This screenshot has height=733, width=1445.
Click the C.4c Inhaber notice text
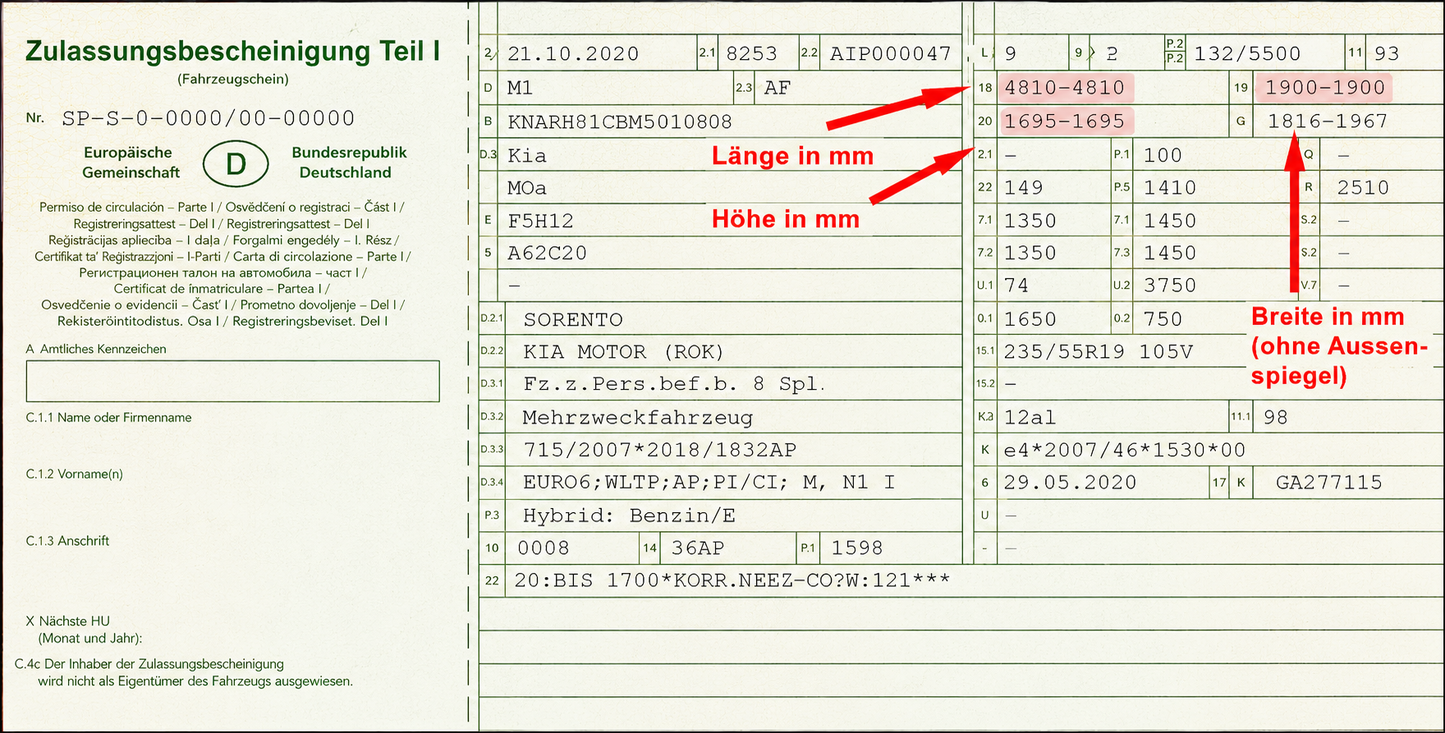click(184, 673)
